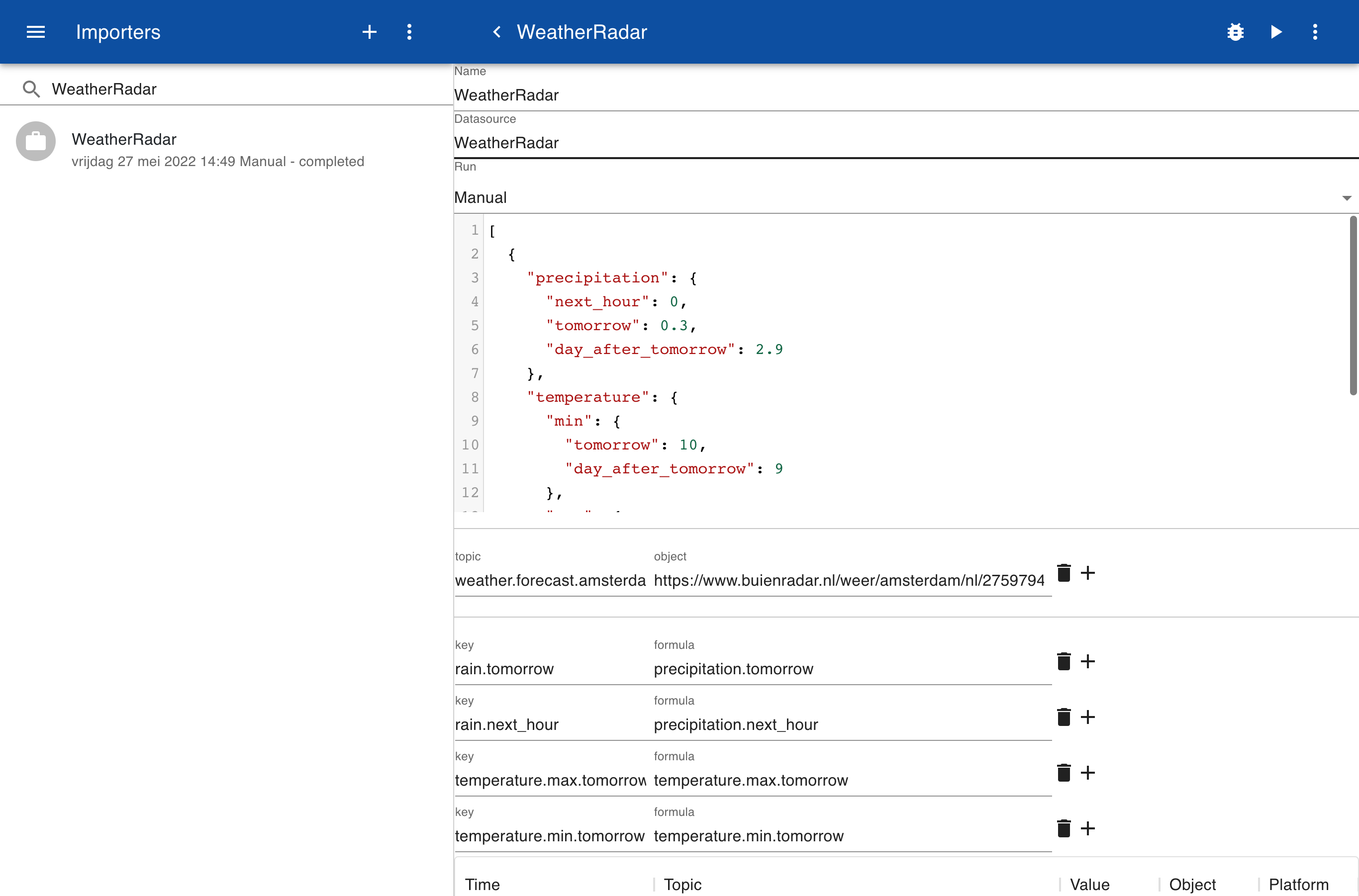Edit the Name field
The width and height of the screenshot is (1359, 896).
[x=906, y=95]
